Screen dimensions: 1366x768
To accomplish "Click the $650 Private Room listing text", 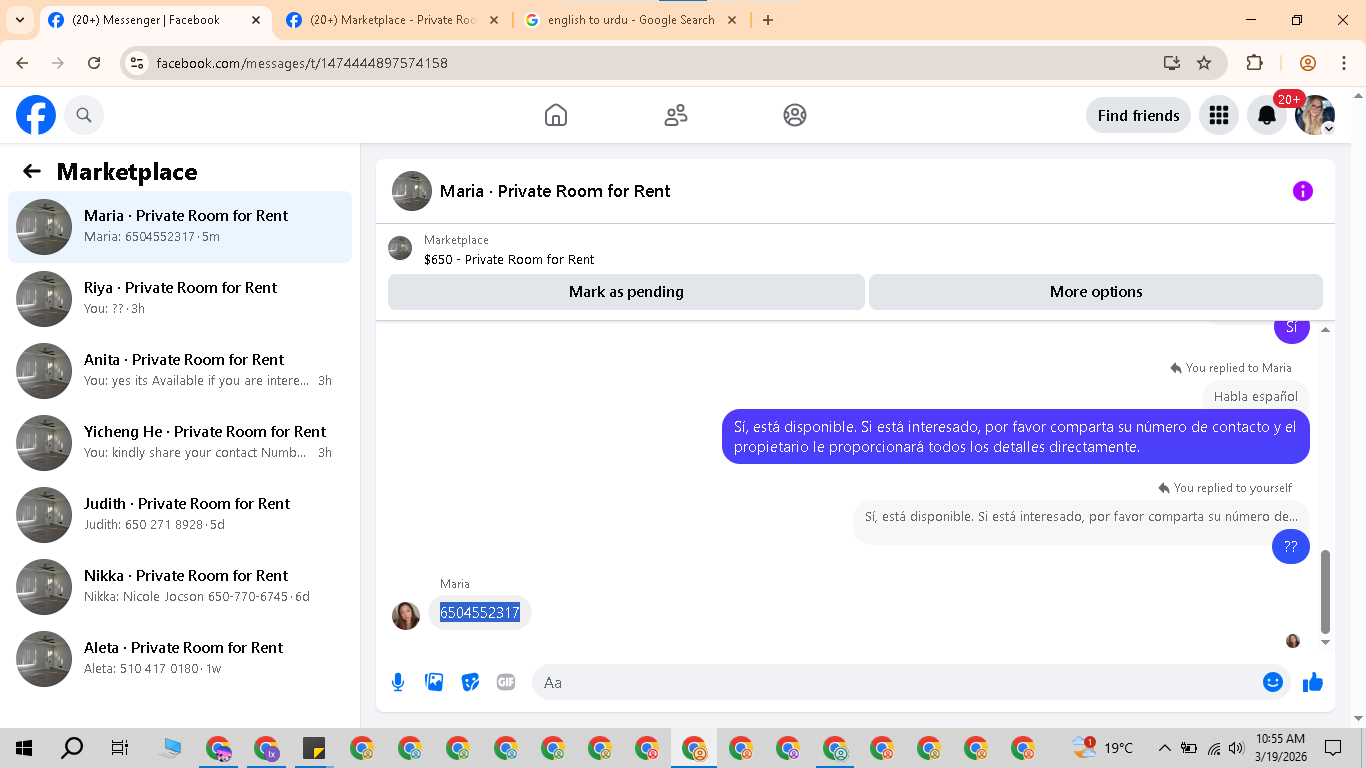I will click(509, 259).
